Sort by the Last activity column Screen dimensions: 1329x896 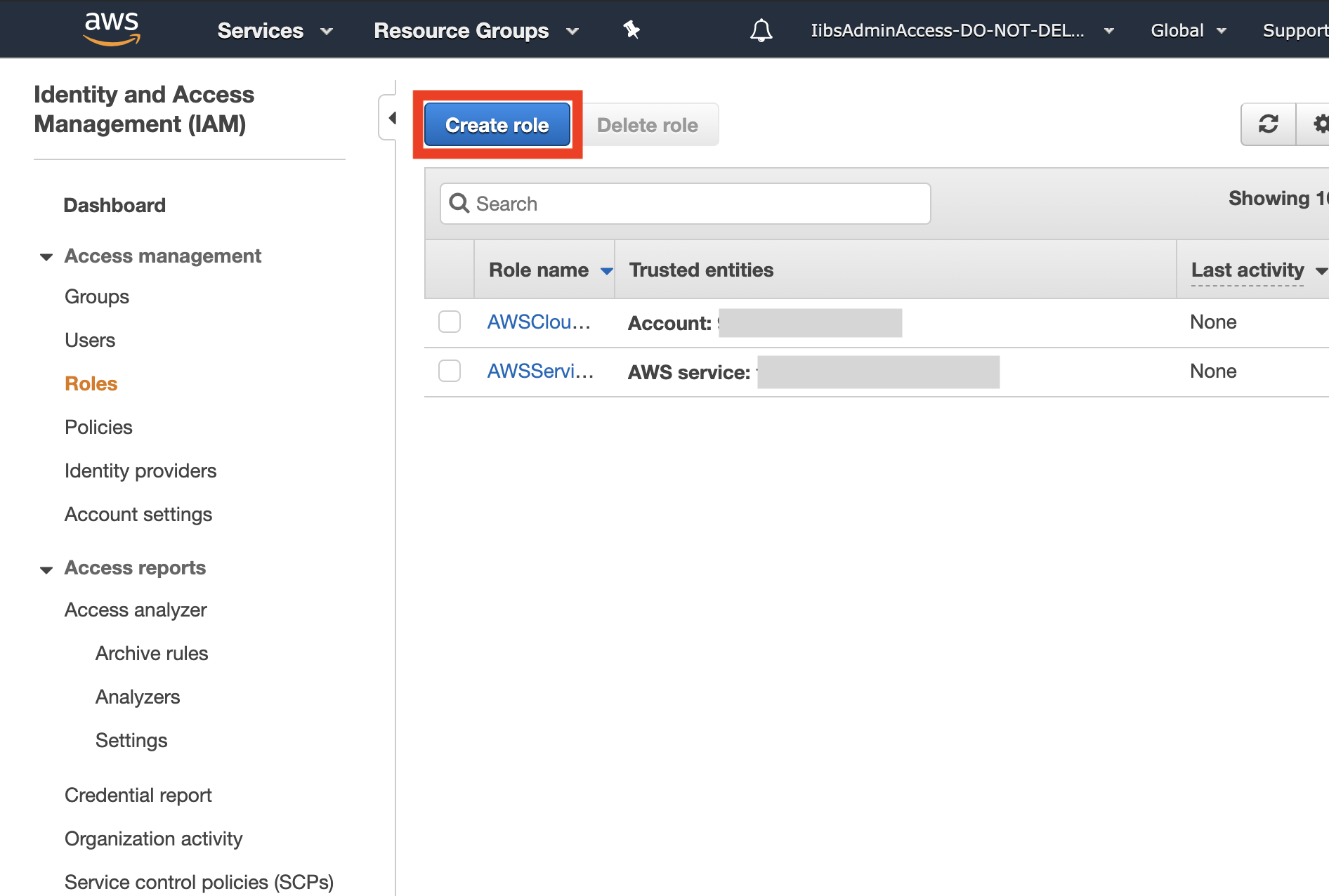click(1258, 270)
